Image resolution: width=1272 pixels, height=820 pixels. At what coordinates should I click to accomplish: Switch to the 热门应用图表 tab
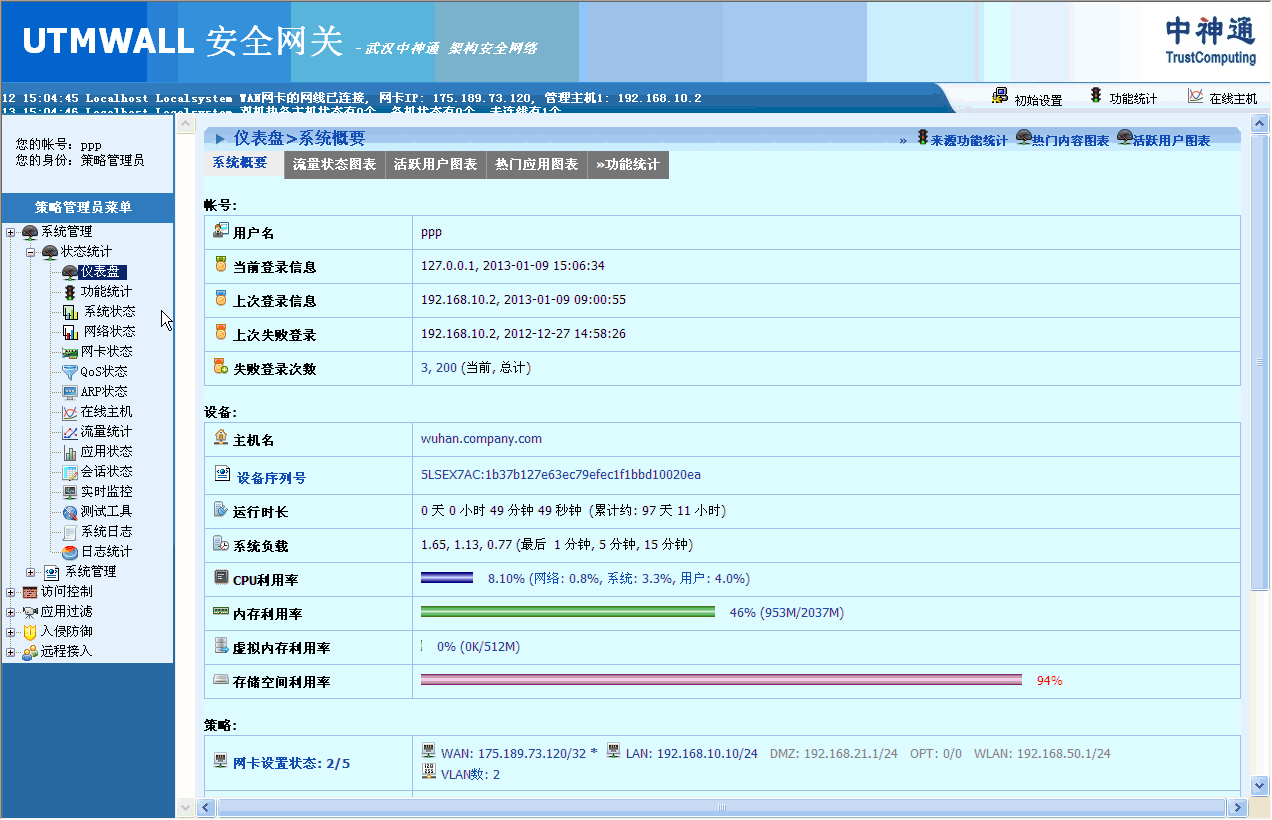coord(536,165)
